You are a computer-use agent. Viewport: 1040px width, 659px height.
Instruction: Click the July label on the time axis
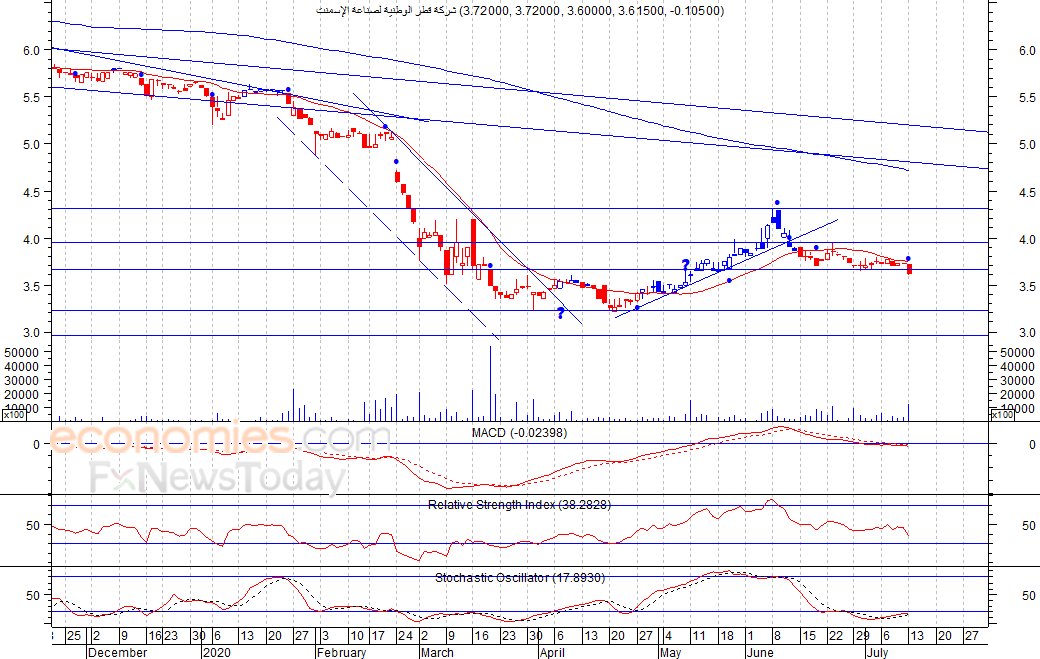[x=876, y=651]
